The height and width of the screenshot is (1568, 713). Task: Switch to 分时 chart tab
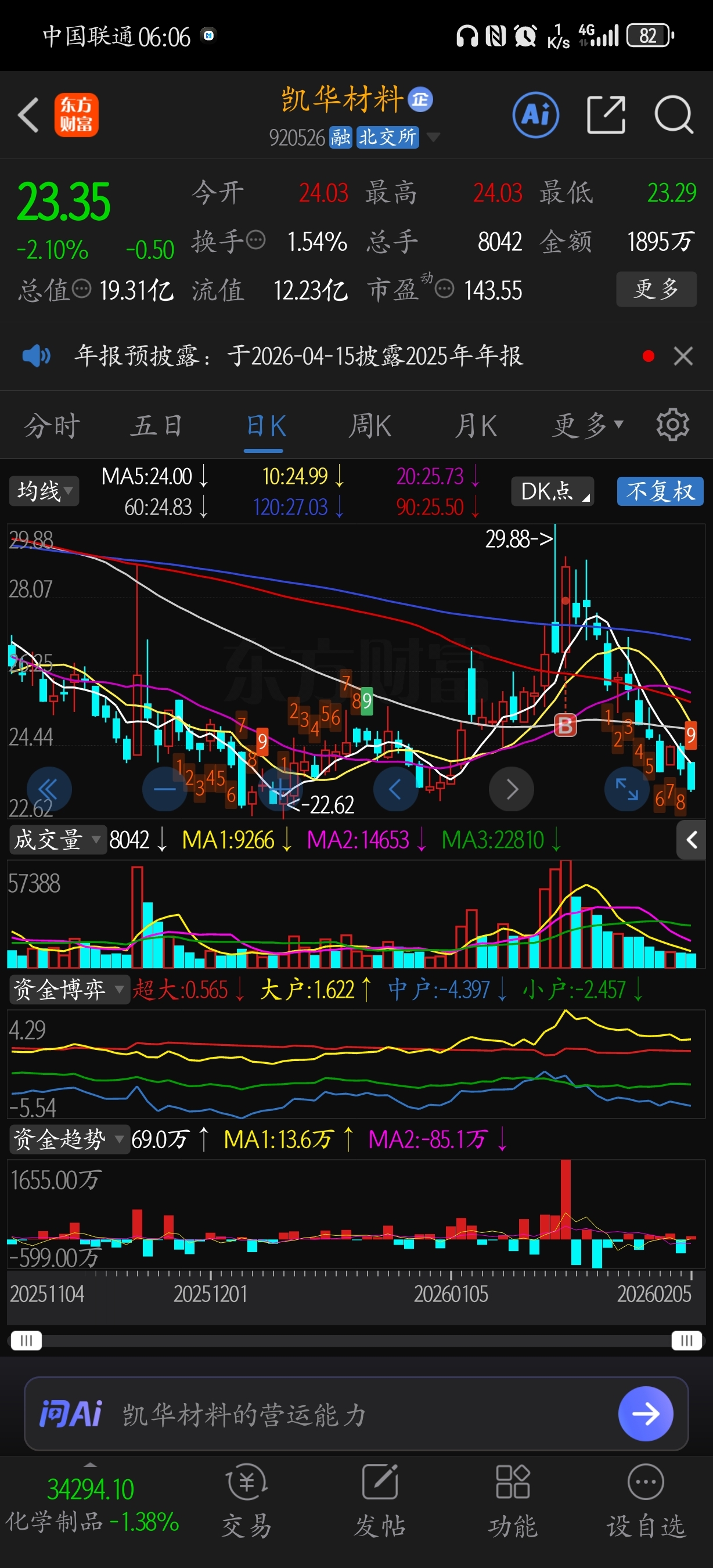52,426
